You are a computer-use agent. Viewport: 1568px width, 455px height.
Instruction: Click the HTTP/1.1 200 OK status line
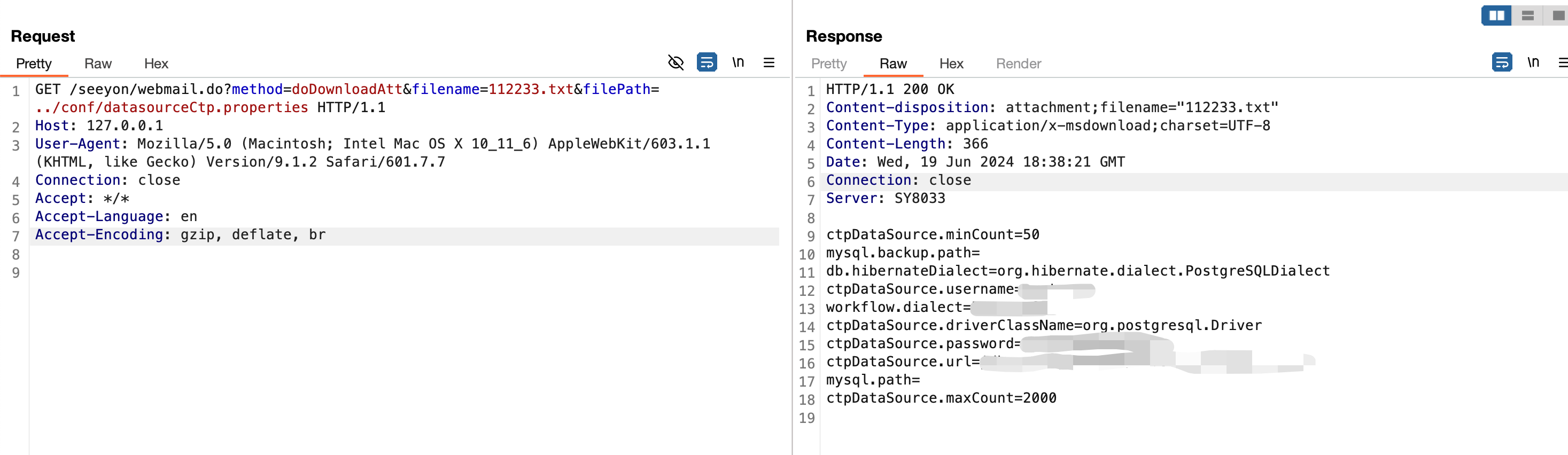[x=889, y=89]
